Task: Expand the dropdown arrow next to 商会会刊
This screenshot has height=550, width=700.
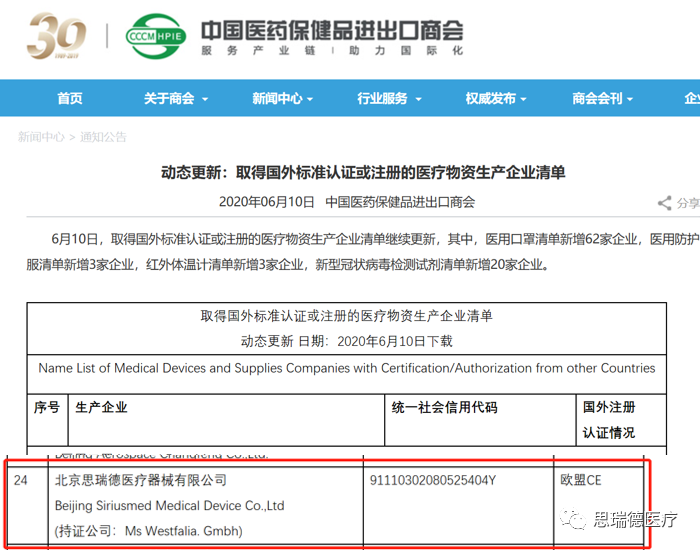Action: (x=630, y=99)
